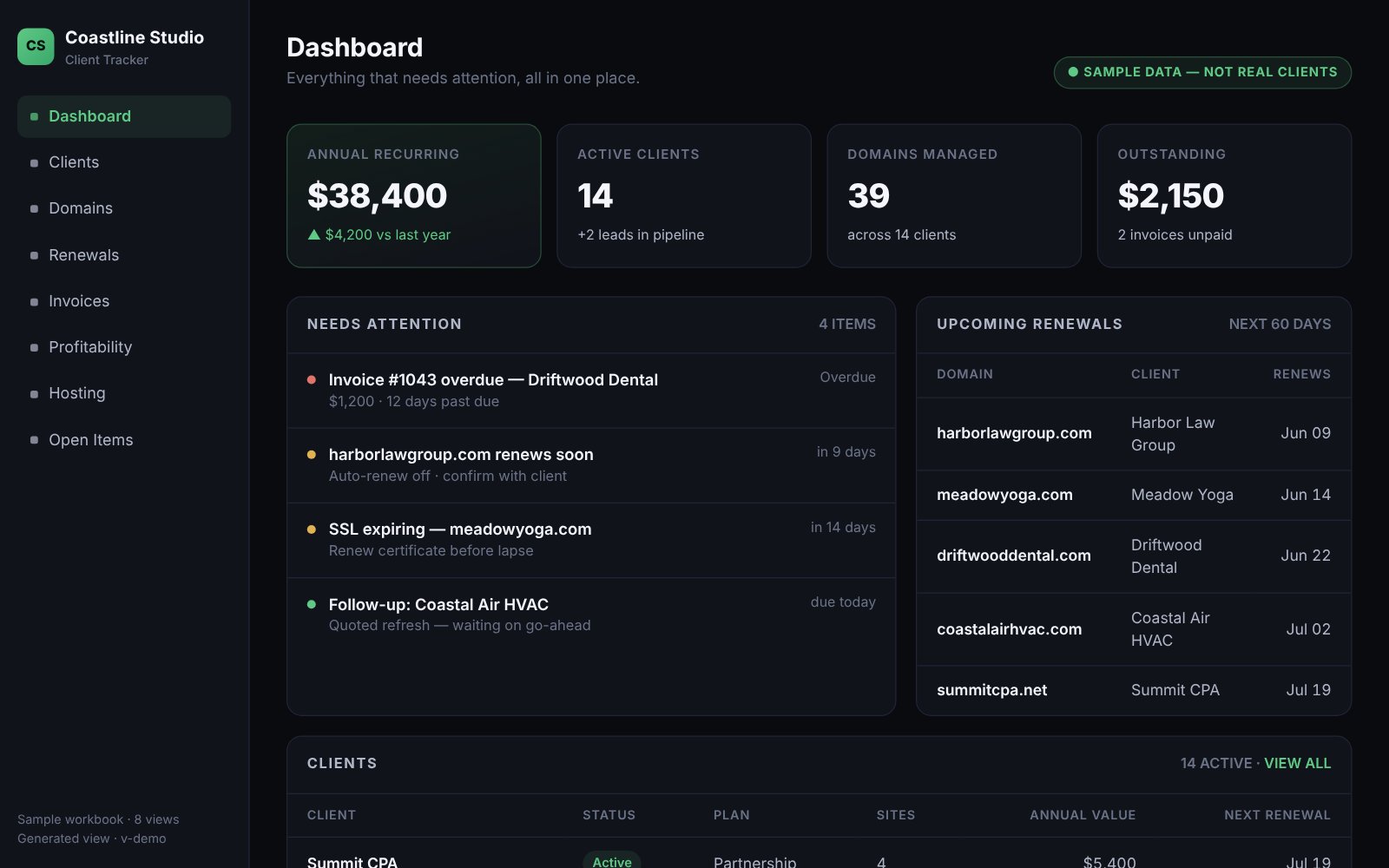Click the ANNUAL VALUE column header
Viewport: 1389px width, 868px height.
[x=1083, y=815]
